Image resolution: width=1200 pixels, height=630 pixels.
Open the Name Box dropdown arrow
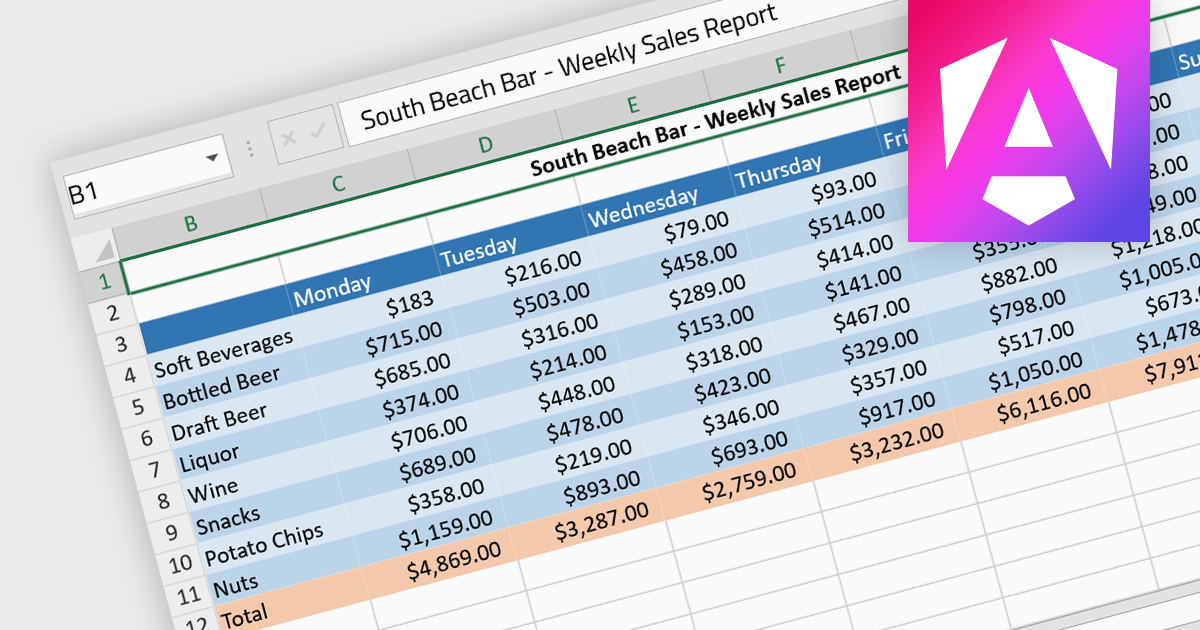(212, 158)
